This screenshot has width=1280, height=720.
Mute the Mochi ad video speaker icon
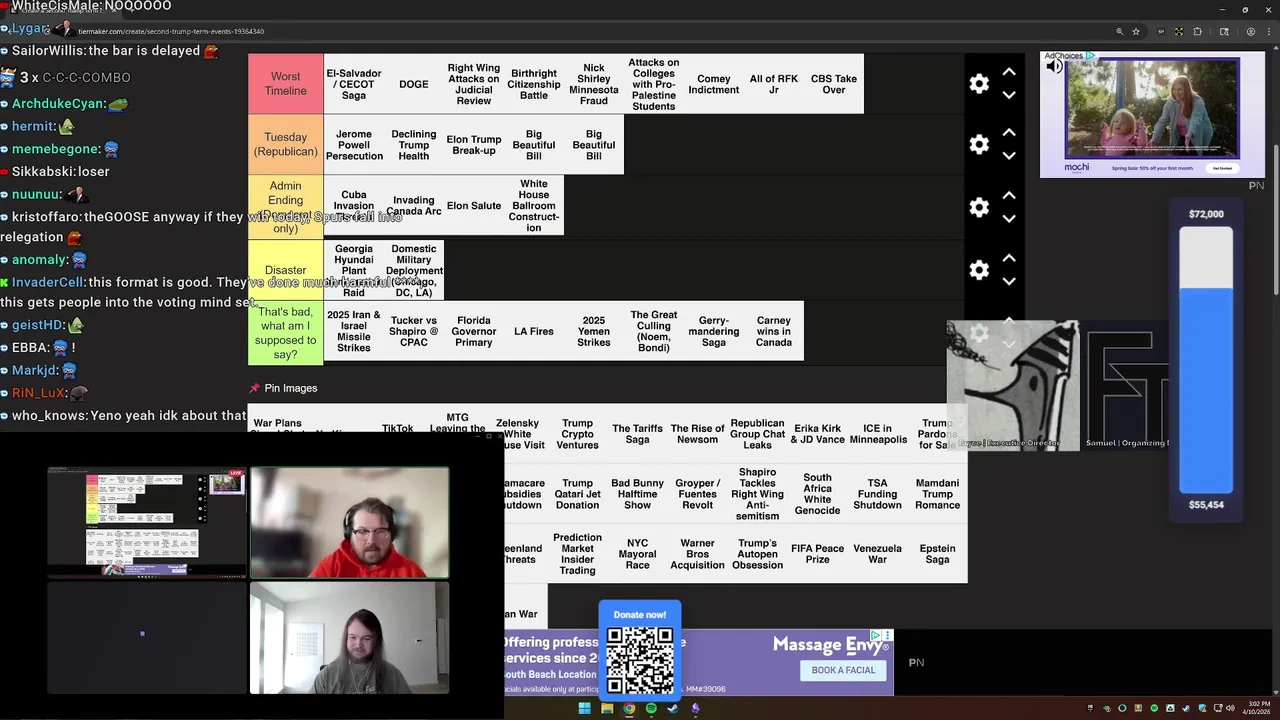coord(1054,67)
